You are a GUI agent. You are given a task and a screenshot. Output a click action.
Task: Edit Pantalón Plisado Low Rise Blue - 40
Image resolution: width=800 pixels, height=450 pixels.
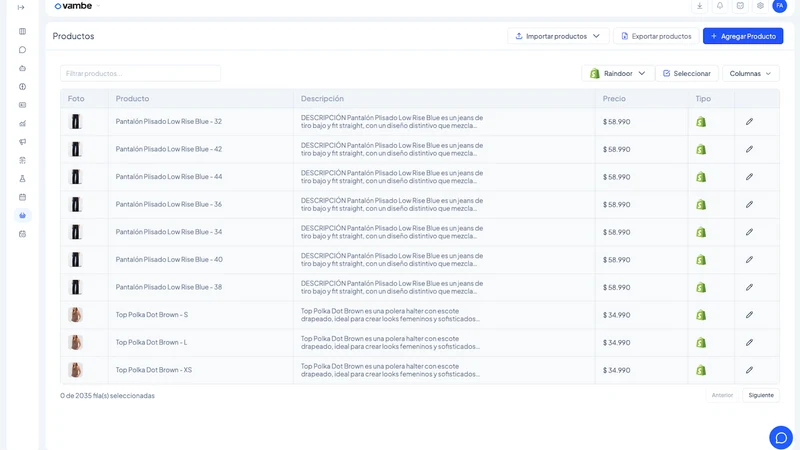749,259
